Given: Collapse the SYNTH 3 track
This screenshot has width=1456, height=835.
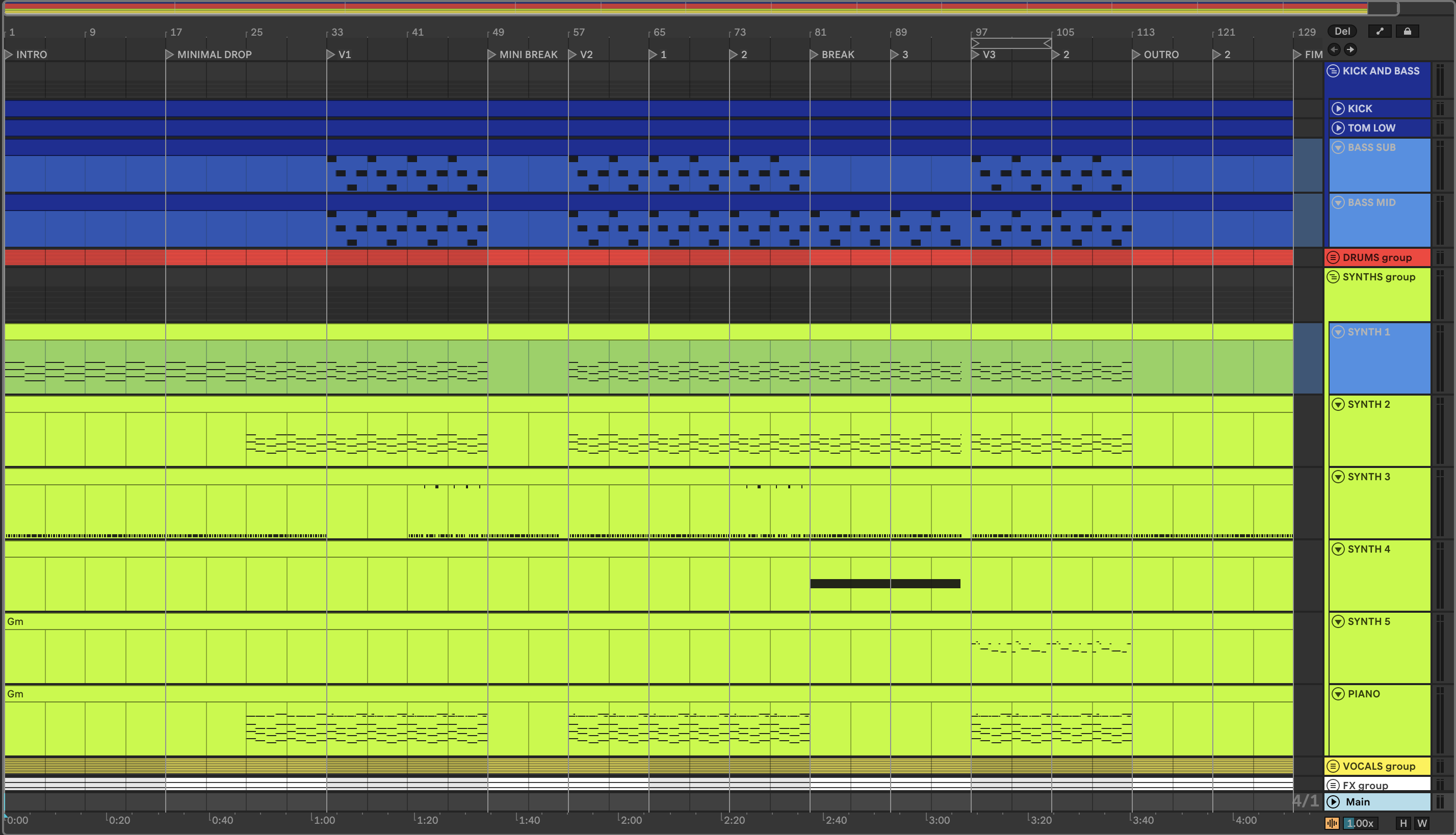Looking at the screenshot, I should click(1338, 477).
